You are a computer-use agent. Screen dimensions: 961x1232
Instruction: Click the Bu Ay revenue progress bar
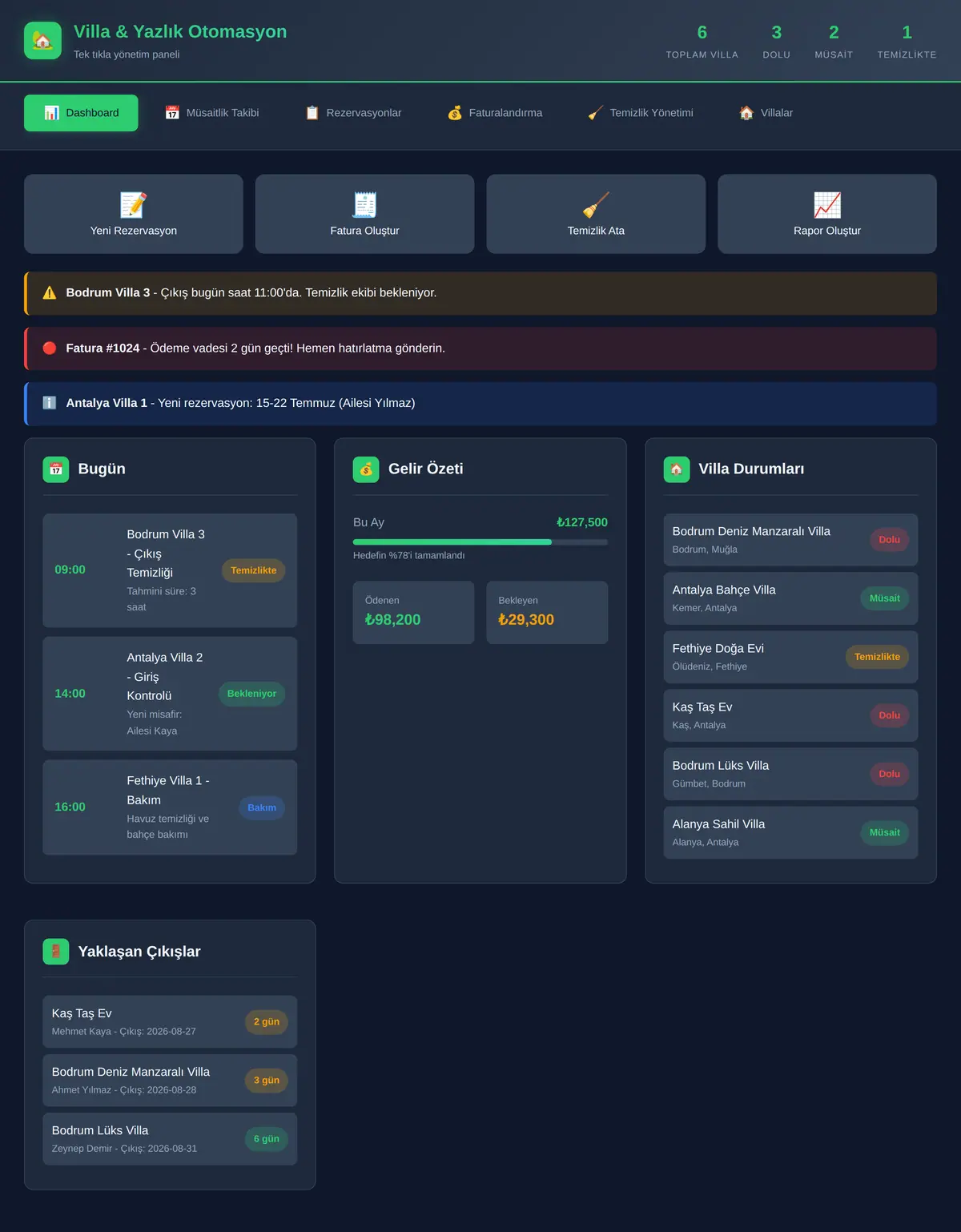coord(480,542)
